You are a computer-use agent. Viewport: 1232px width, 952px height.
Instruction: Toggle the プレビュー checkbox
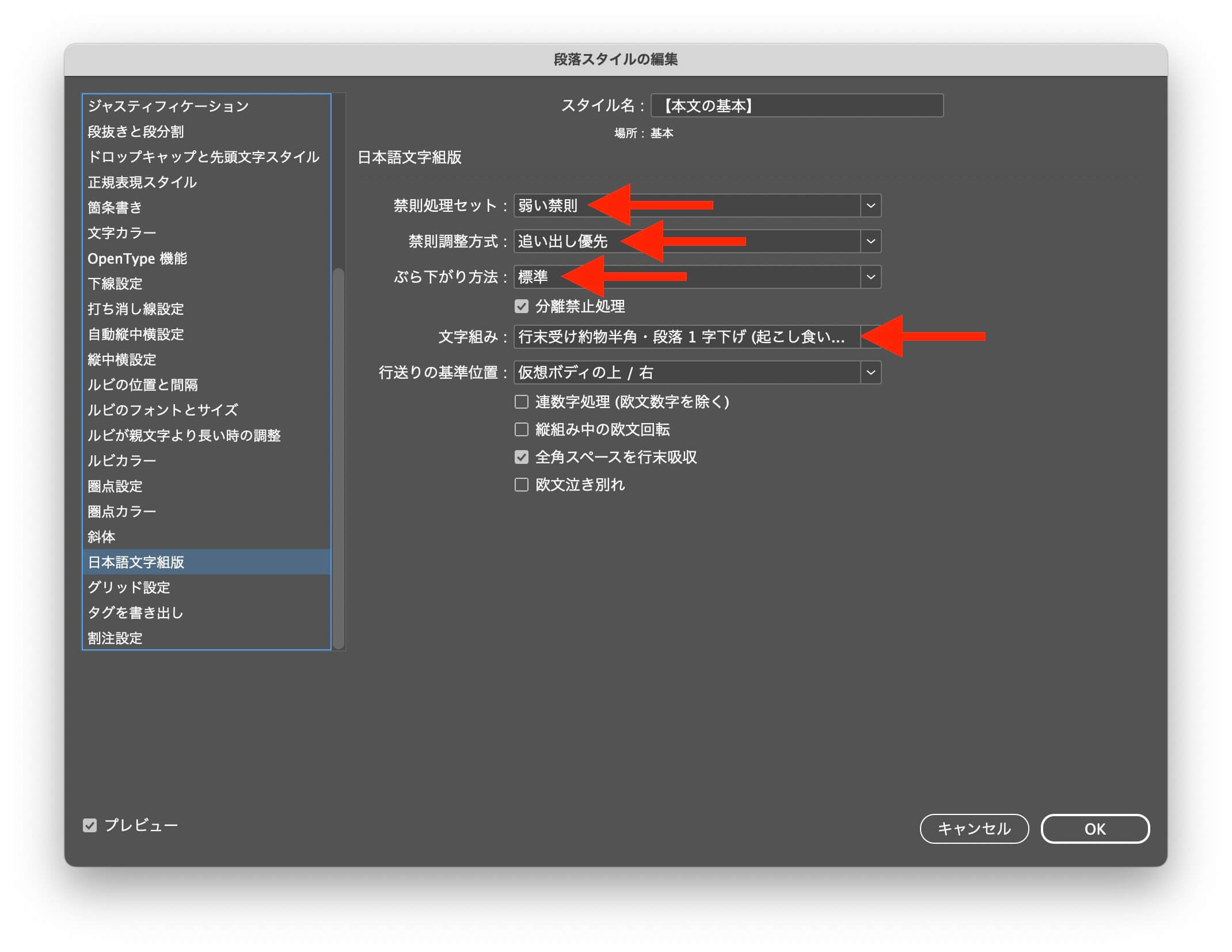[90, 825]
